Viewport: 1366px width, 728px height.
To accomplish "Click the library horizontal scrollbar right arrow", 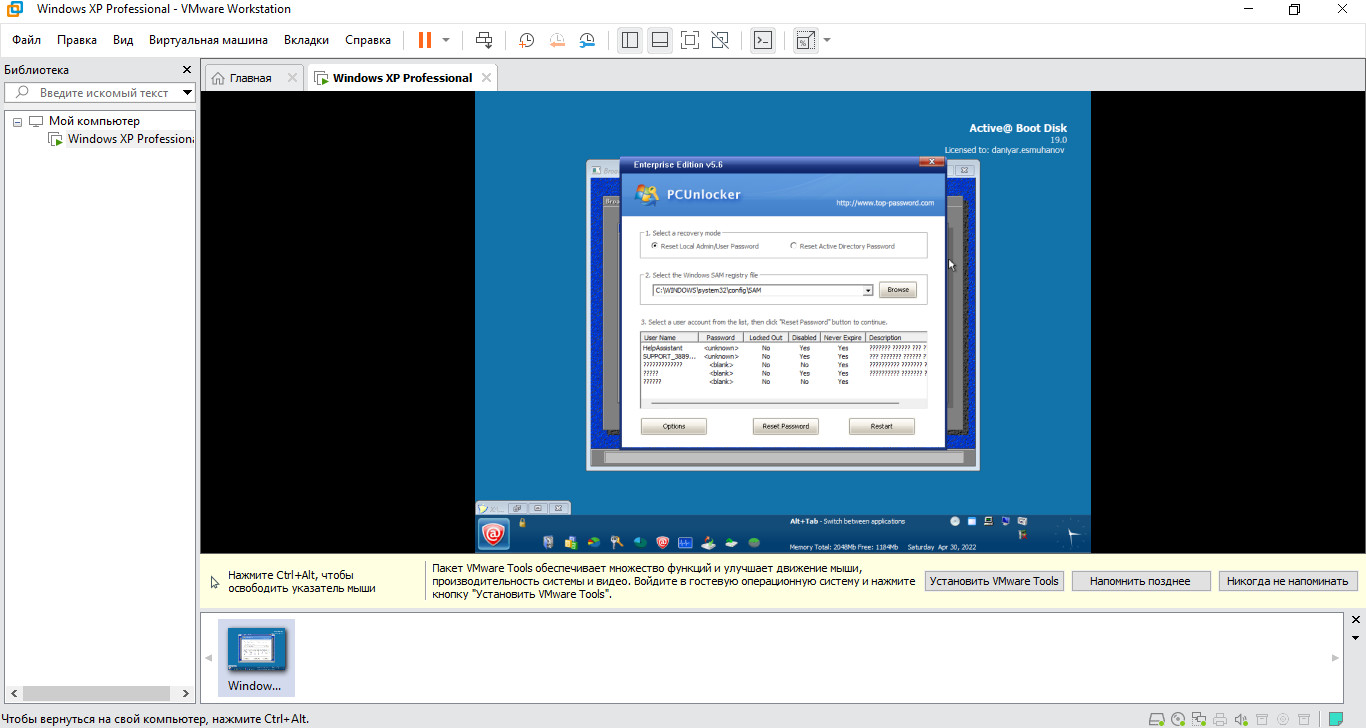I will click(186, 693).
